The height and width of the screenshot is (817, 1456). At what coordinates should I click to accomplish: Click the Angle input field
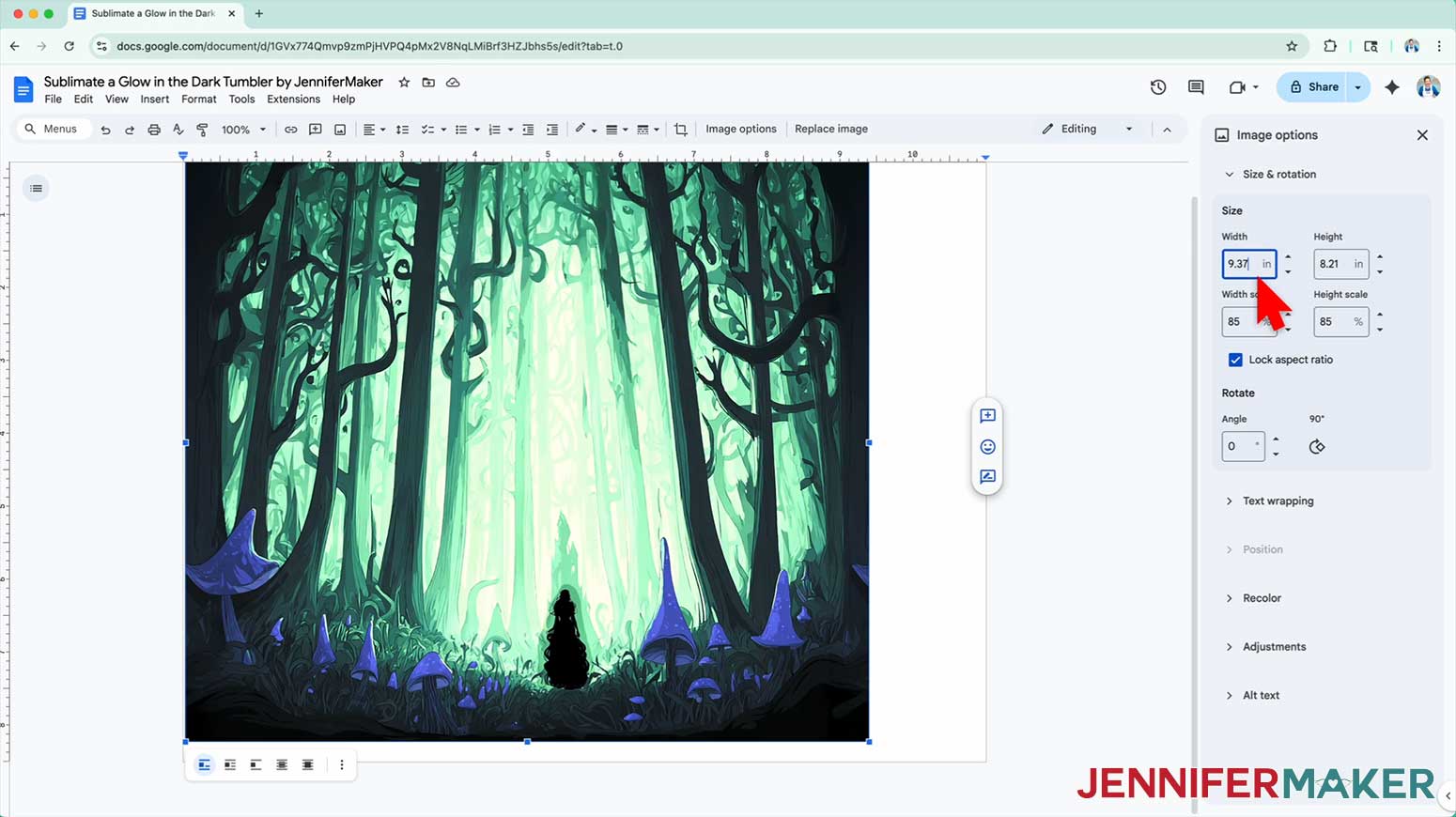tap(1243, 446)
